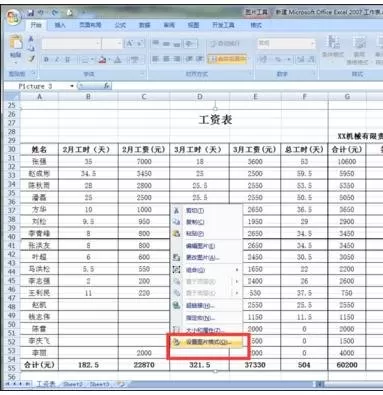Switch to the 公式 (Formulas) ribbon tab

120,25
